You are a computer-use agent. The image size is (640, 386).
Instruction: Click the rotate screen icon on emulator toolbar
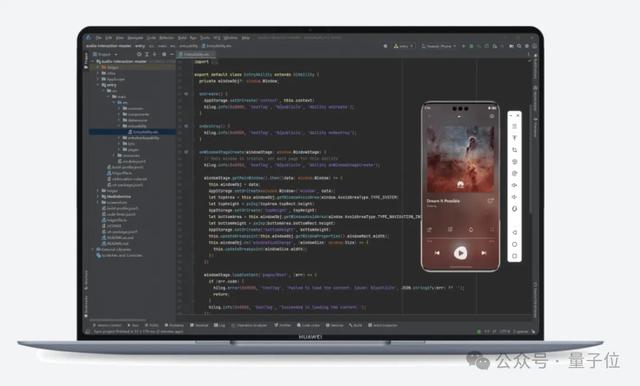tap(515, 150)
